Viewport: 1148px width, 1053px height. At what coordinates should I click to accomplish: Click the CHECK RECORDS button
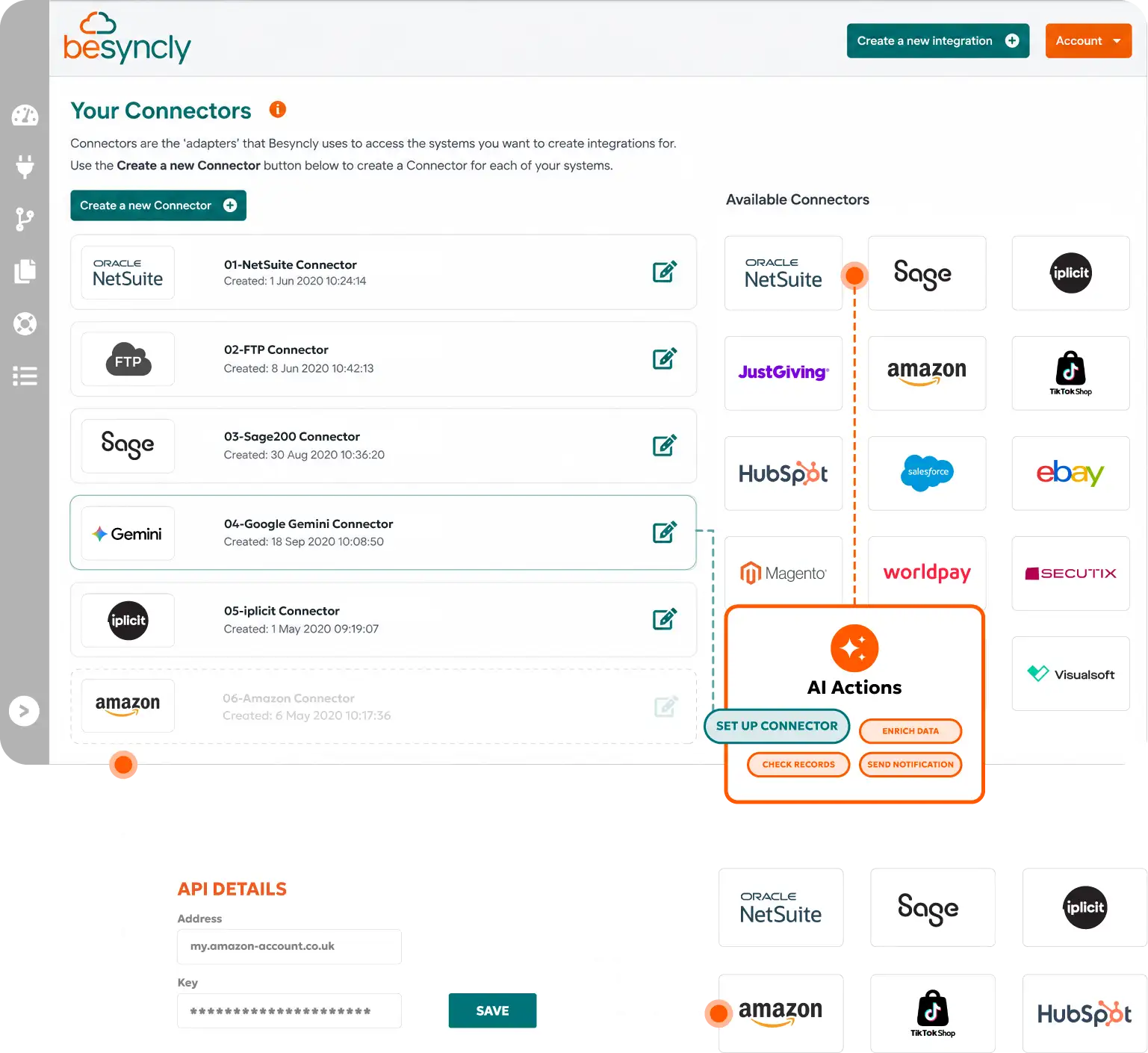pyautogui.click(x=798, y=765)
